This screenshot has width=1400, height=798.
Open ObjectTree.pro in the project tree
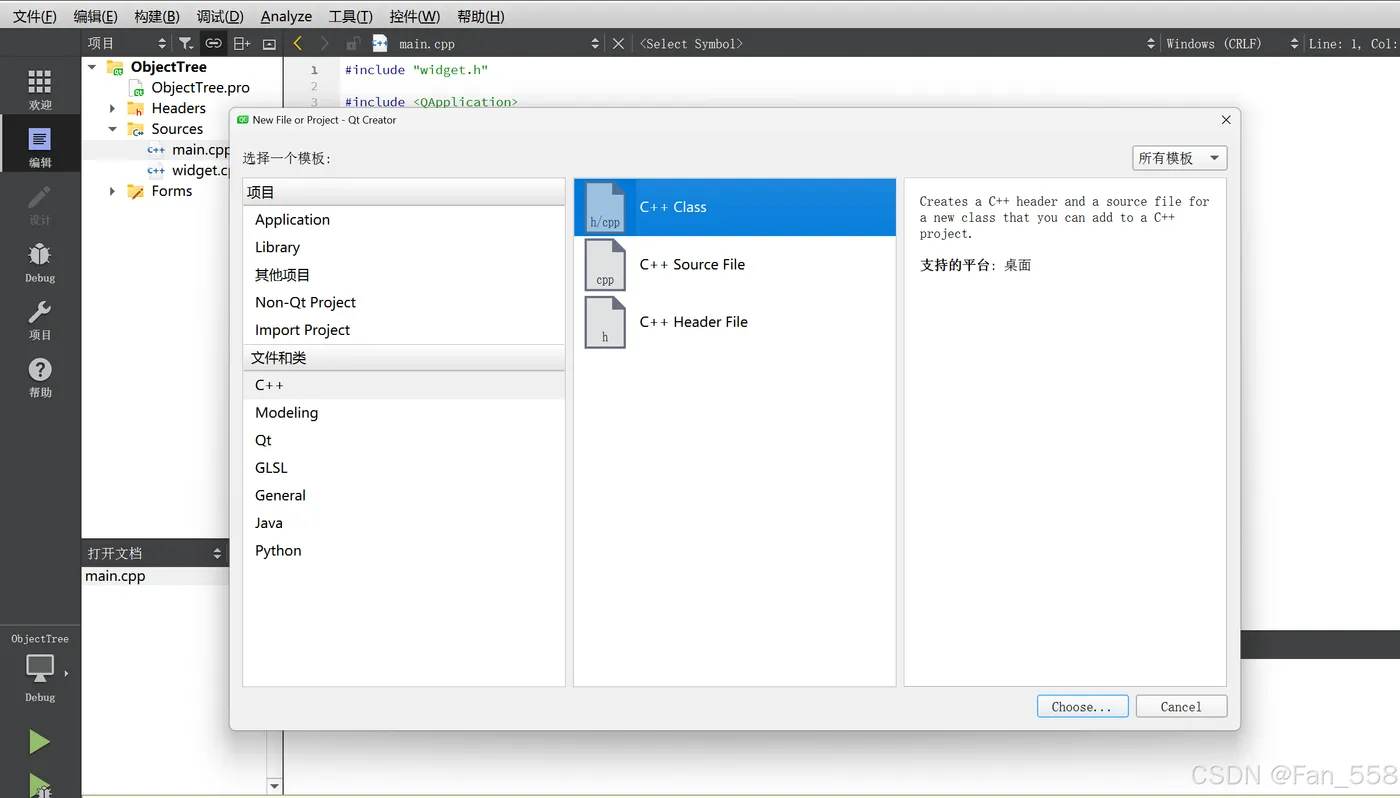point(200,88)
